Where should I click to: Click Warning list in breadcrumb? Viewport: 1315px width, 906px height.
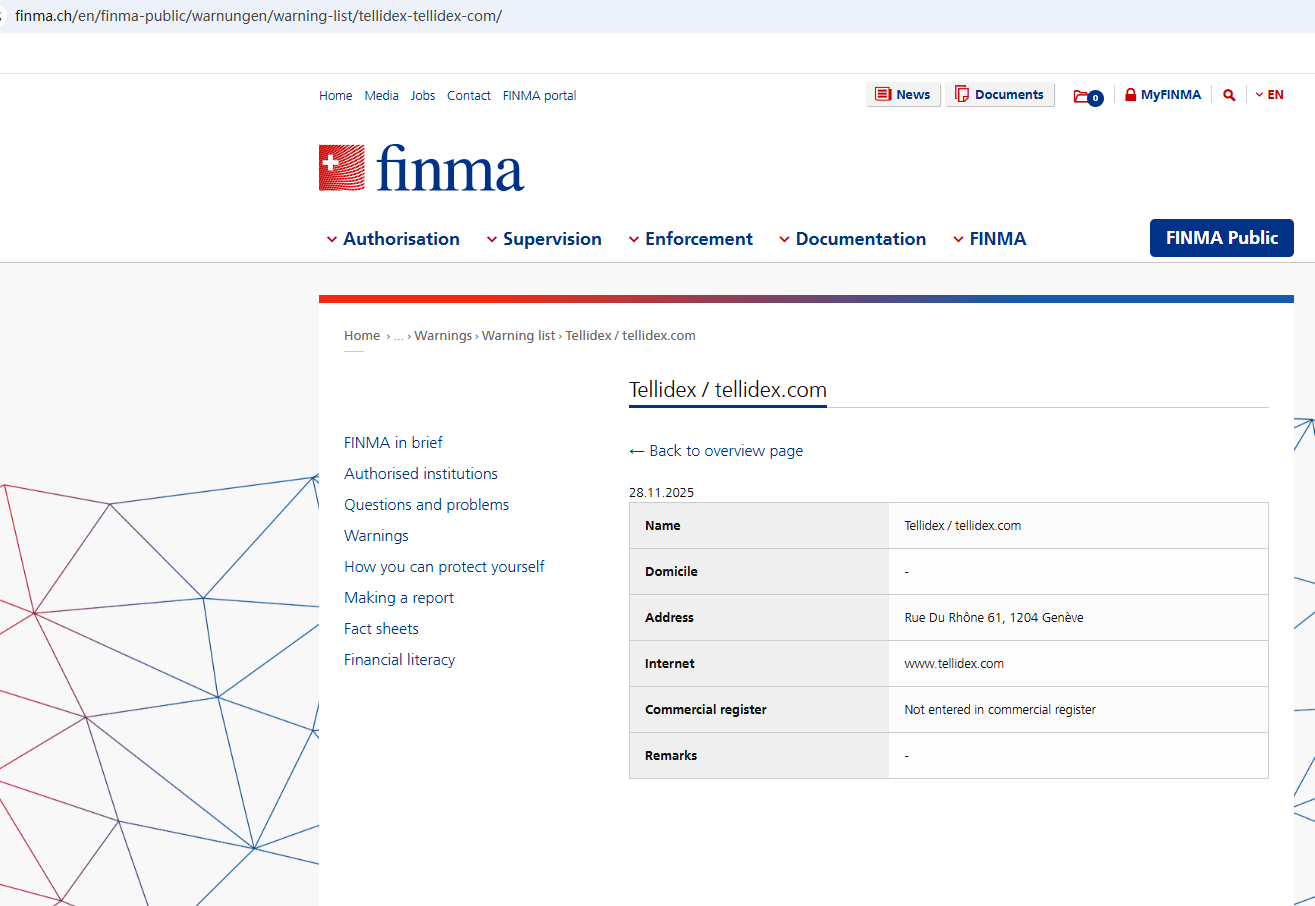[x=518, y=336]
